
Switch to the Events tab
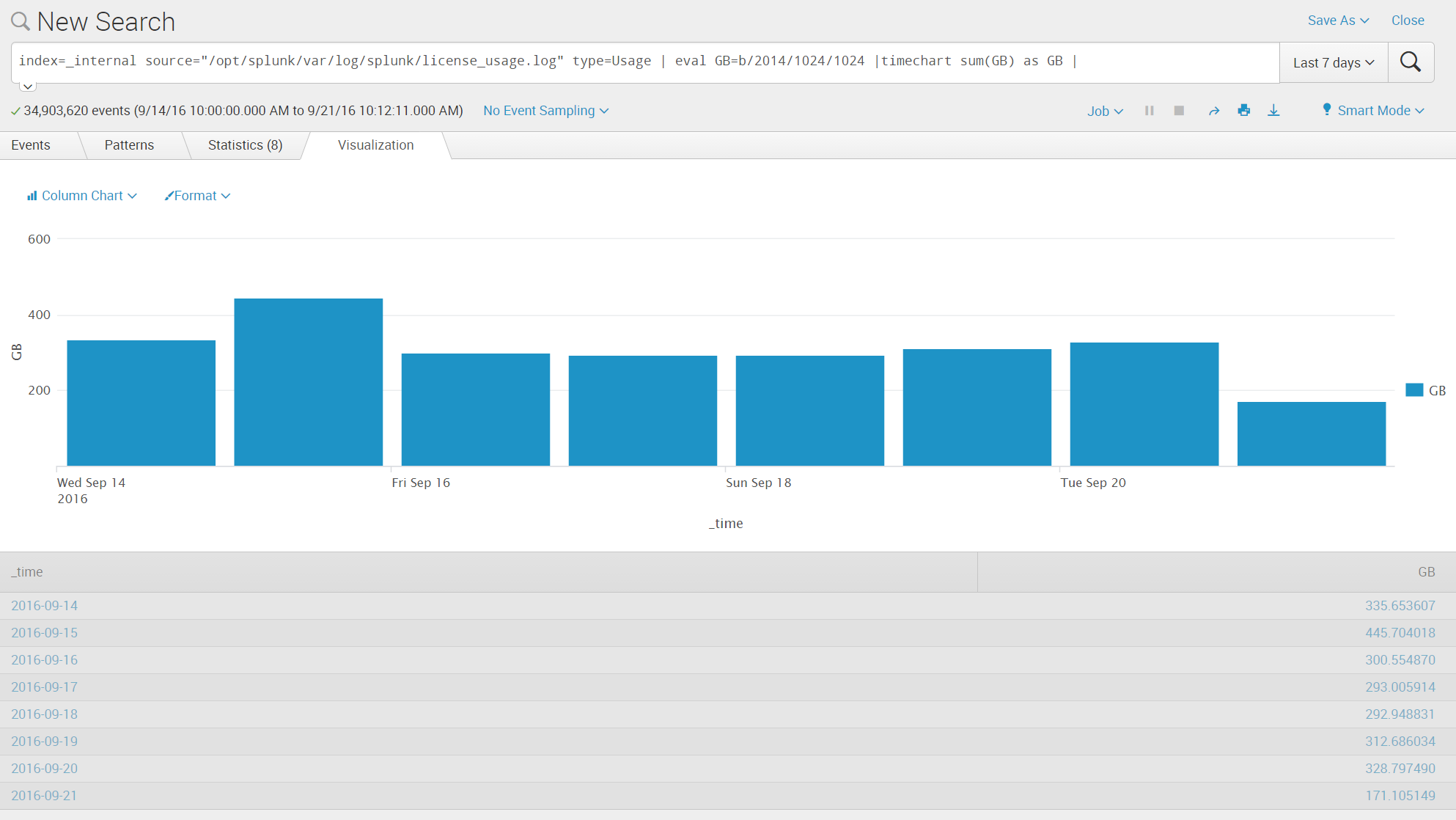[31, 145]
